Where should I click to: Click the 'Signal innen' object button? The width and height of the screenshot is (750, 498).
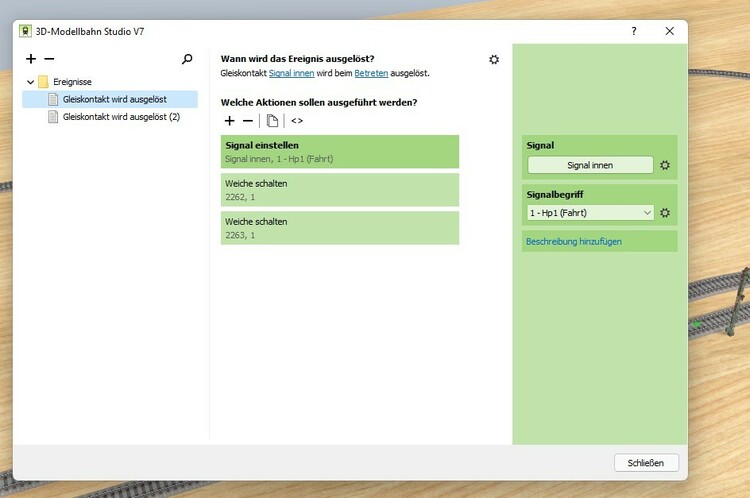click(590, 165)
